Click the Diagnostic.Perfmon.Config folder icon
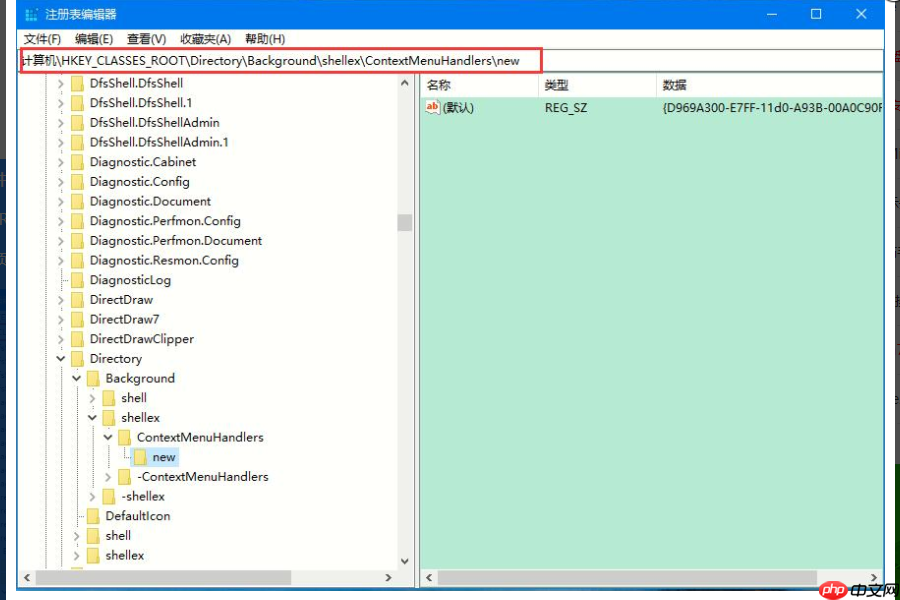This screenshot has height=600, width=900. point(77,221)
